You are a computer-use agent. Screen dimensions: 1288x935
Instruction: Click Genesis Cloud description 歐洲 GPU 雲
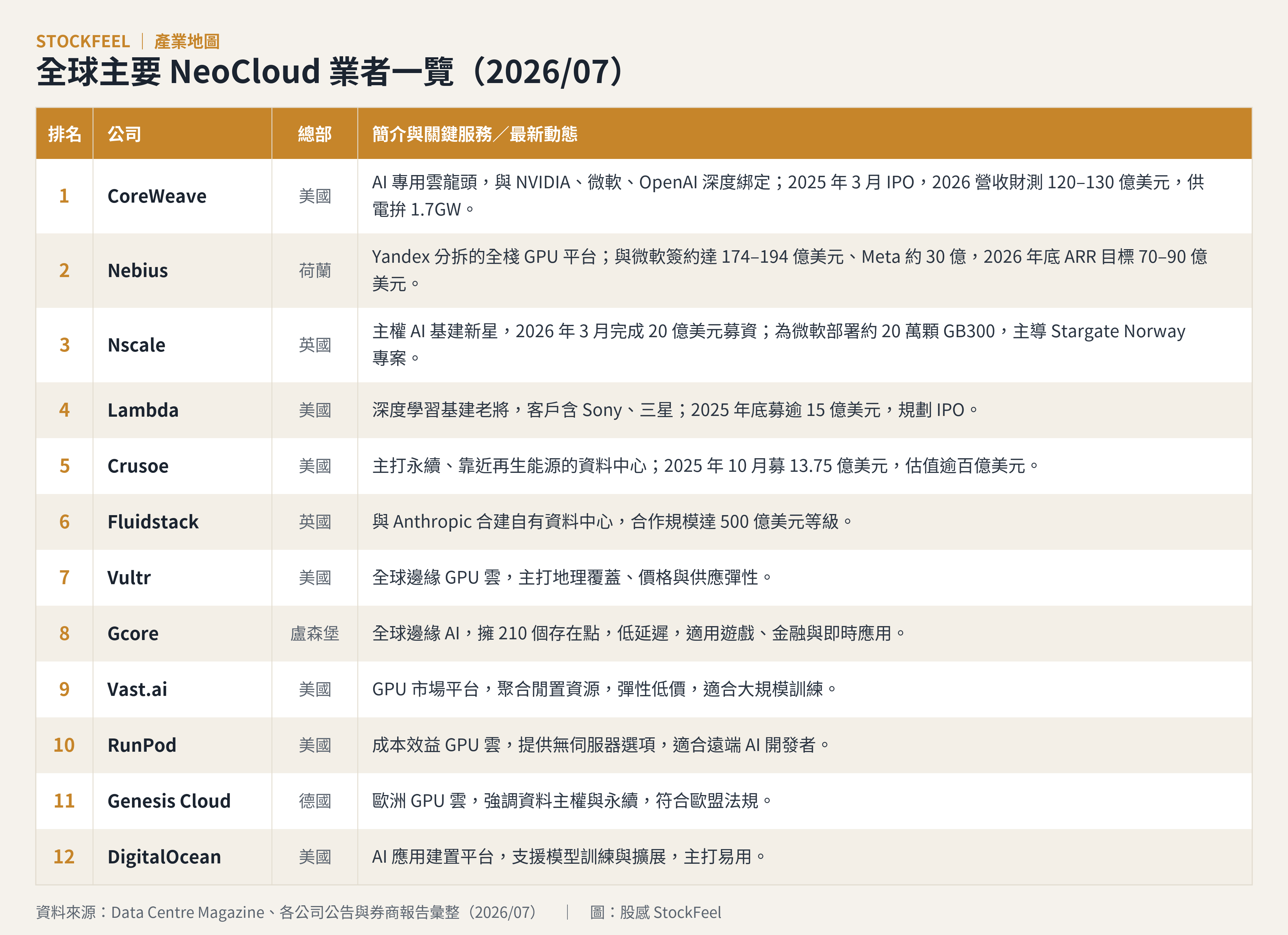click(572, 801)
